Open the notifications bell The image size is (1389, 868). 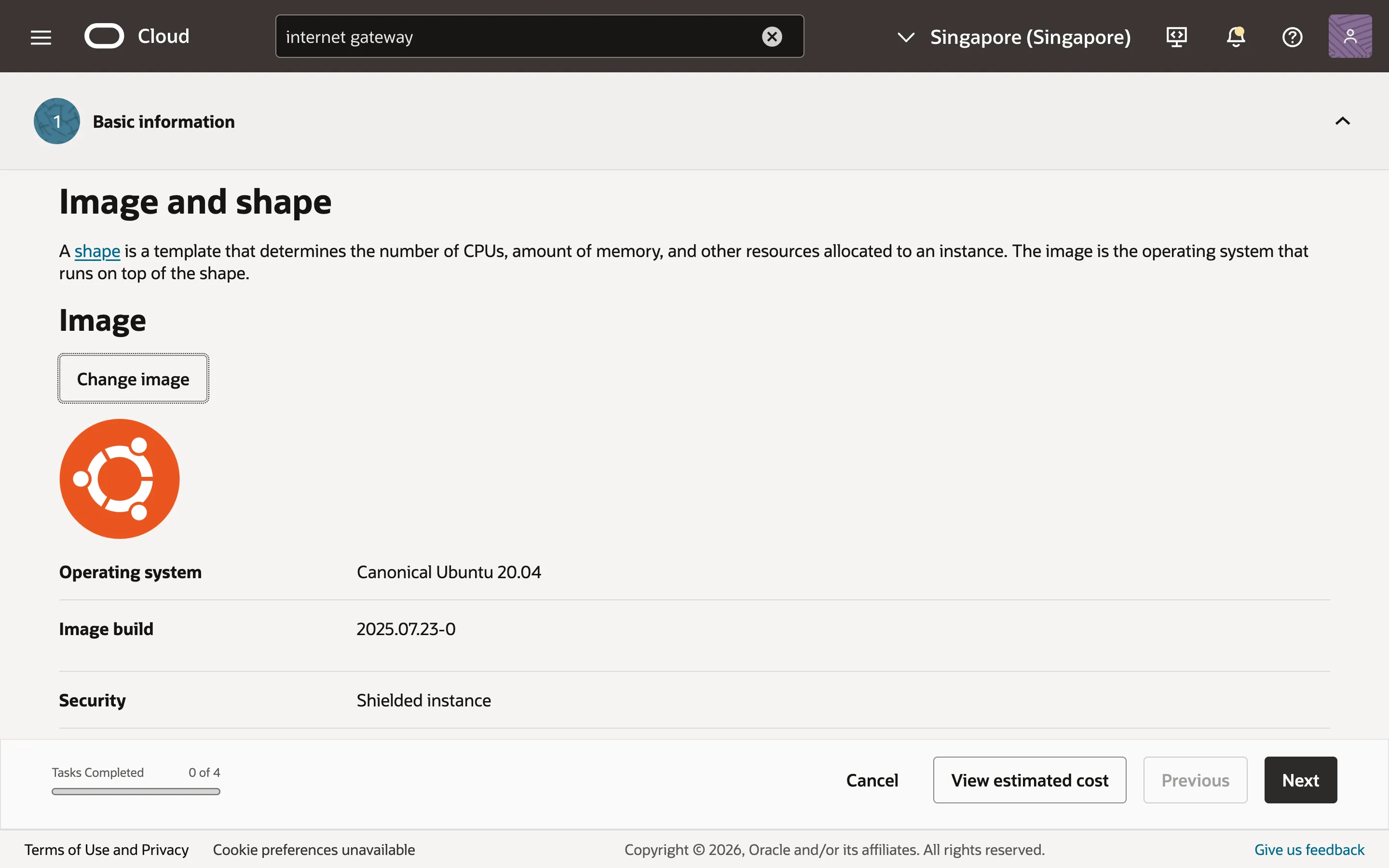point(1235,36)
